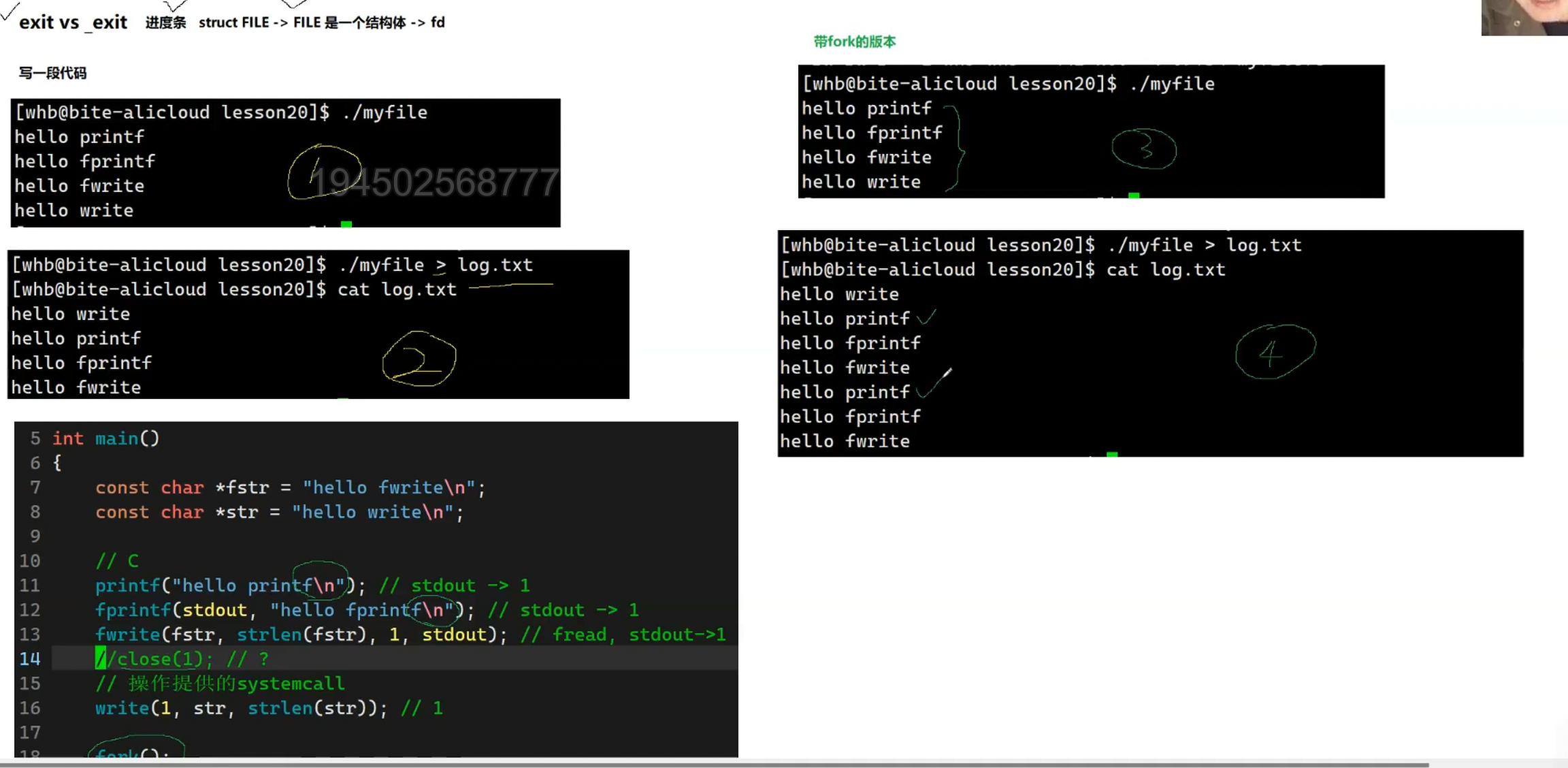Click the 'exit vs _exit' heading text

pos(73,22)
